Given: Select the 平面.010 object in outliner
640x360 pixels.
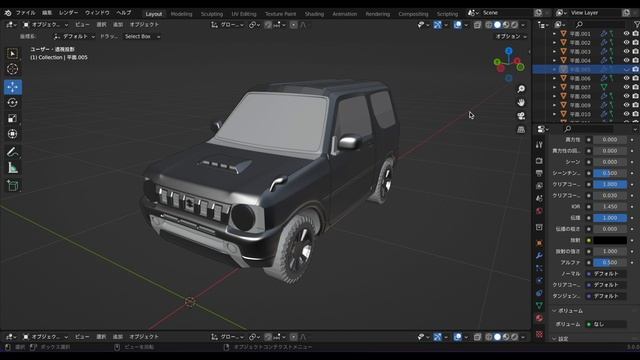Looking at the screenshot, I should pos(580,114).
